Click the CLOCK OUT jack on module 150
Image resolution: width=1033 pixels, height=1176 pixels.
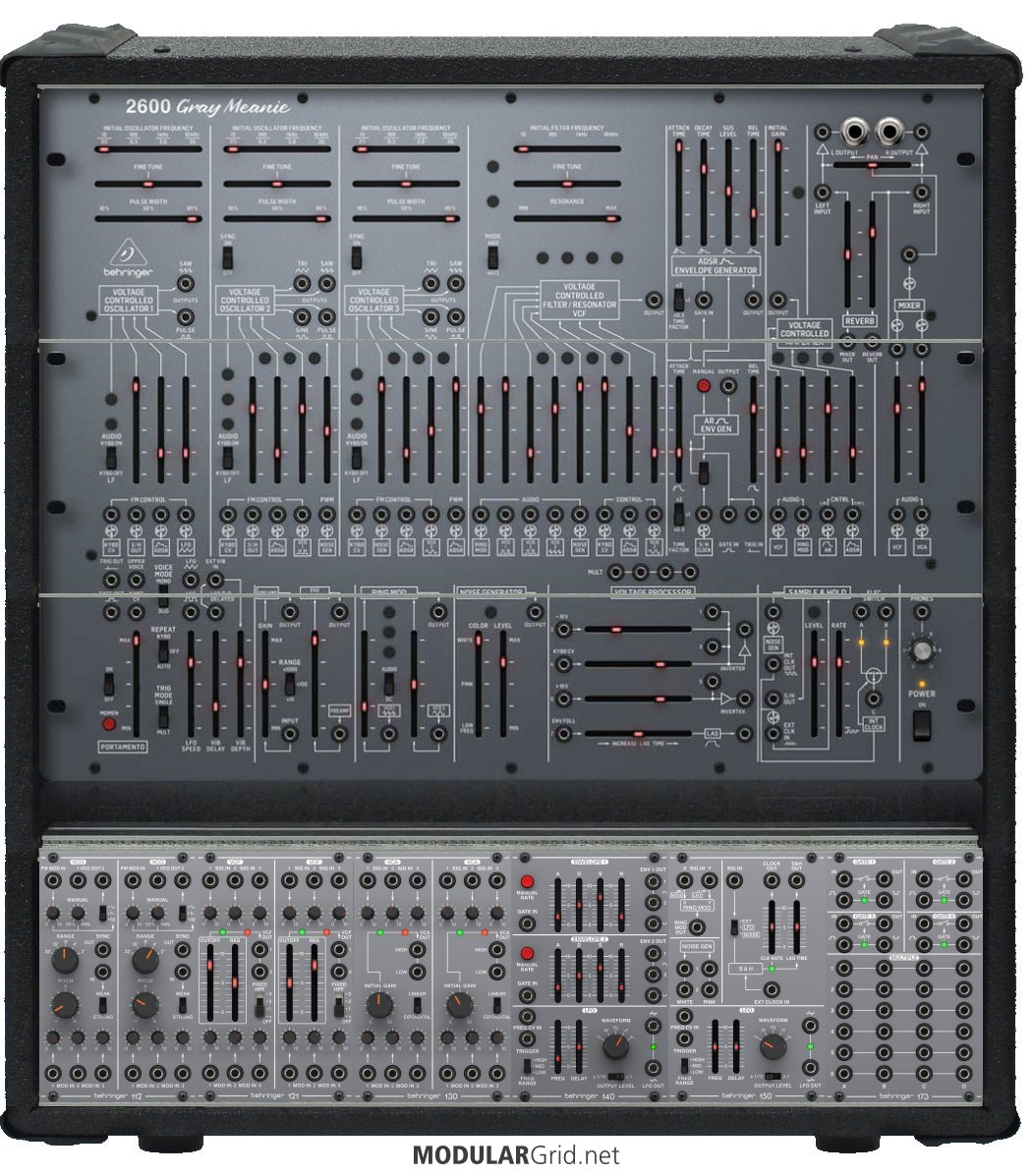pyautogui.click(x=772, y=882)
